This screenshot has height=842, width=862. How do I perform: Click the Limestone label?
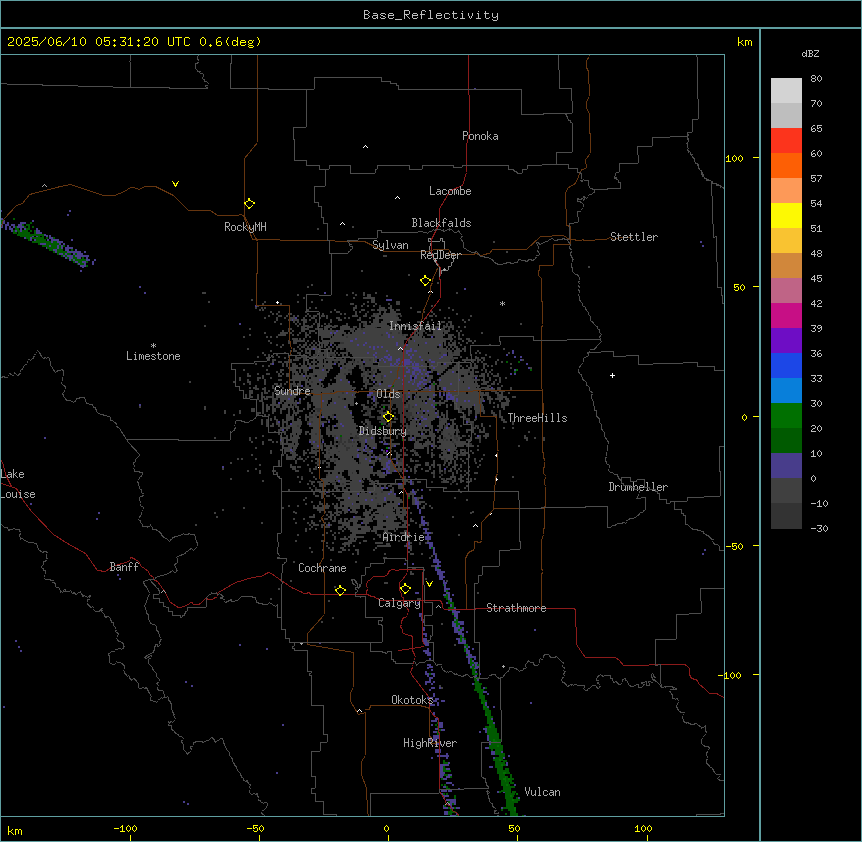click(x=153, y=356)
